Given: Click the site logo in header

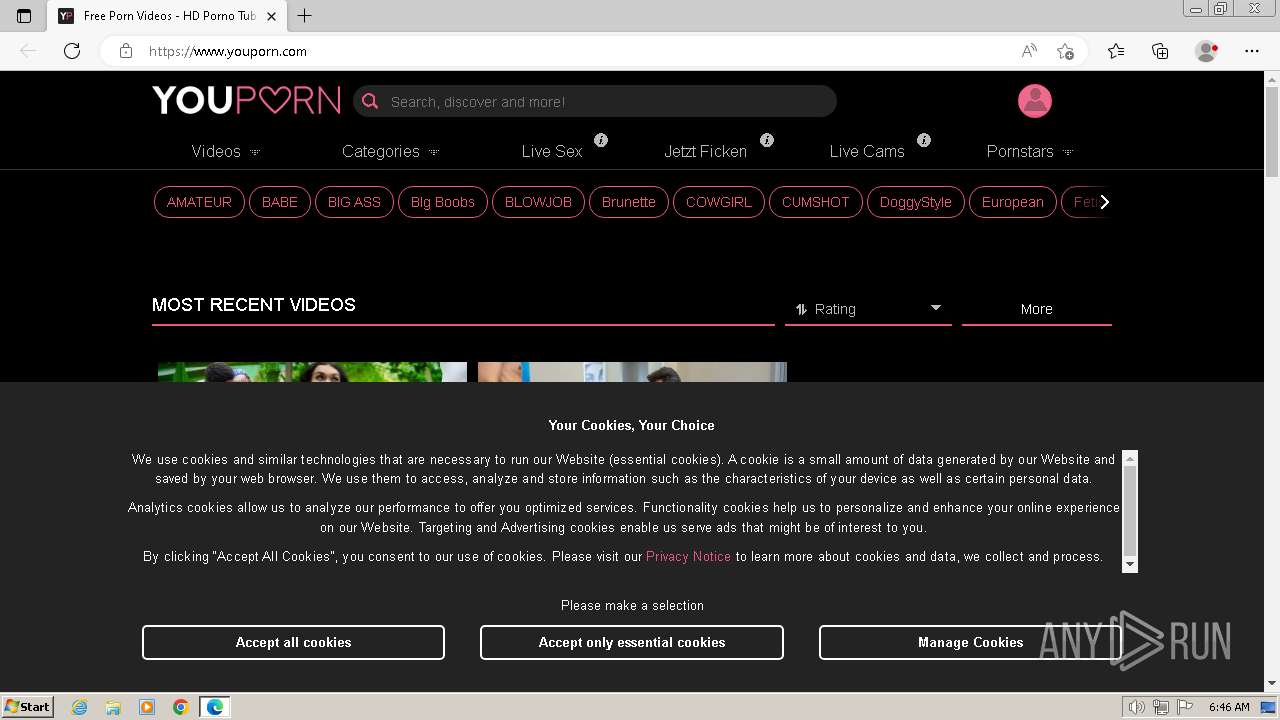Looking at the screenshot, I should [x=246, y=100].
